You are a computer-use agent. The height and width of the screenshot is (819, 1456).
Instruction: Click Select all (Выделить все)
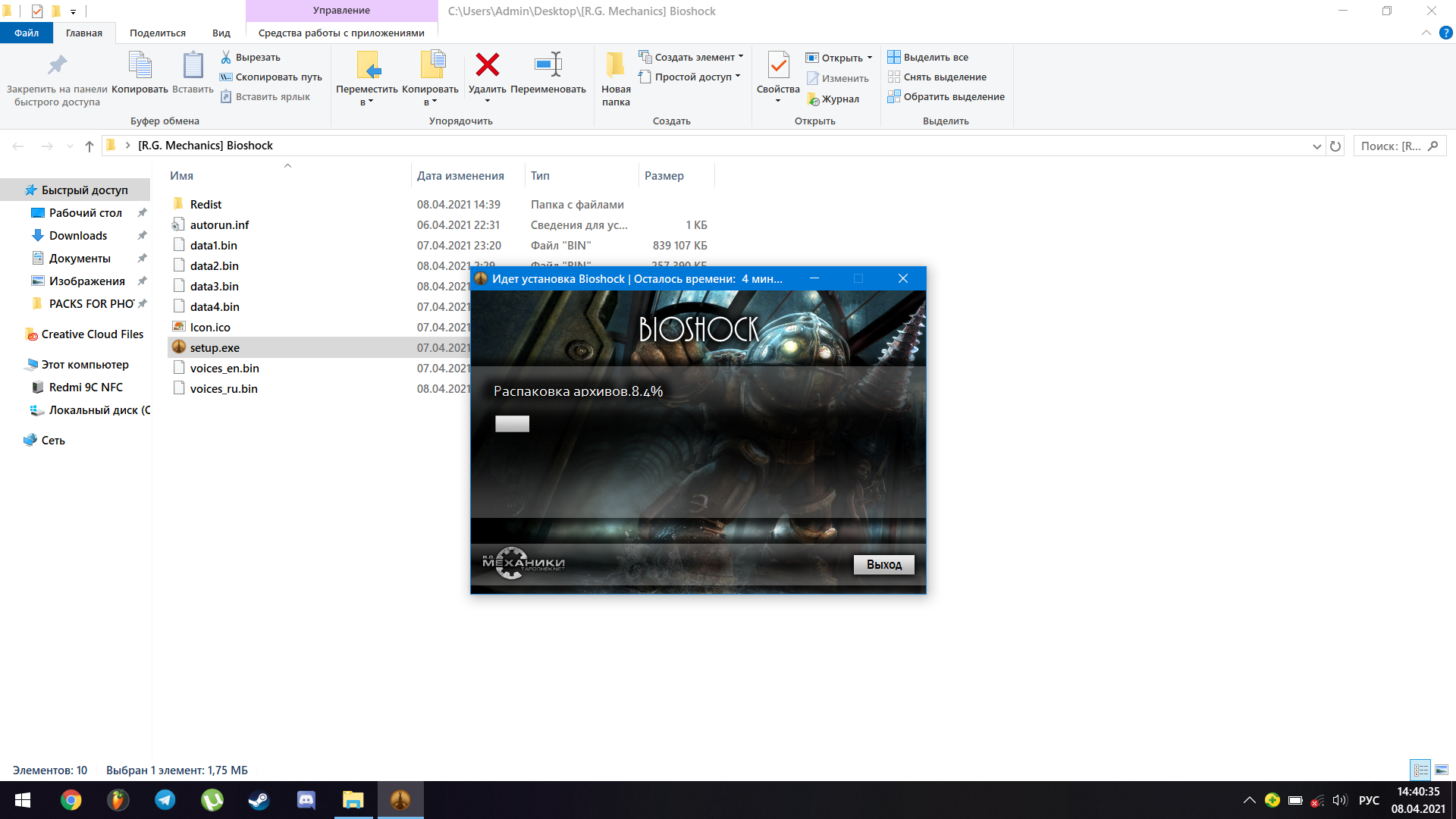[x=928, y=57]
